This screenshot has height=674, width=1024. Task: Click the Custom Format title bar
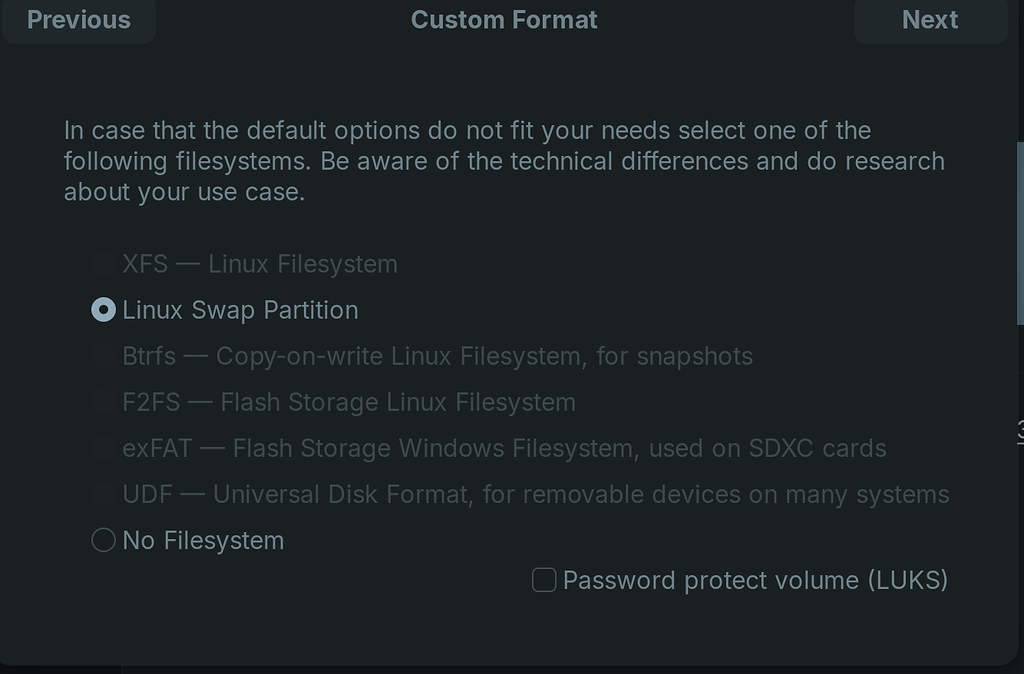tap(504, 20)
